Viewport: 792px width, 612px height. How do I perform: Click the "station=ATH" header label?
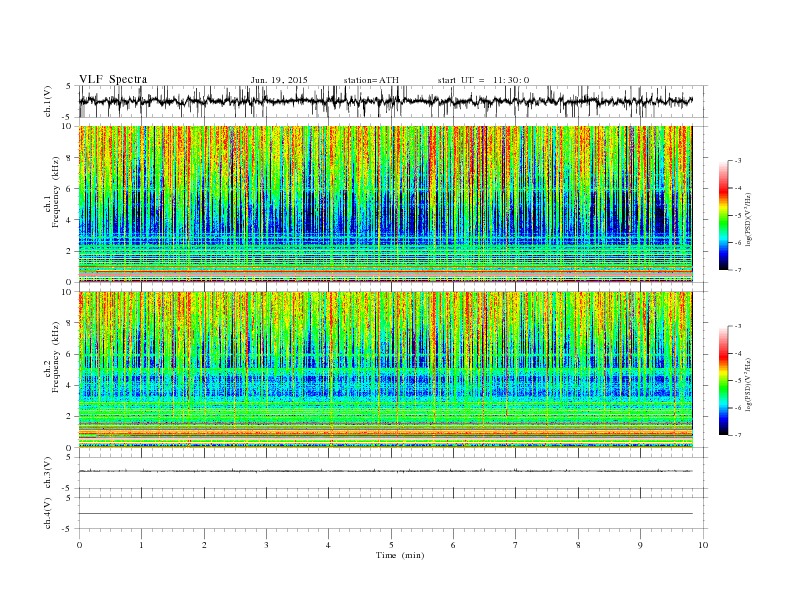[371, 80]
